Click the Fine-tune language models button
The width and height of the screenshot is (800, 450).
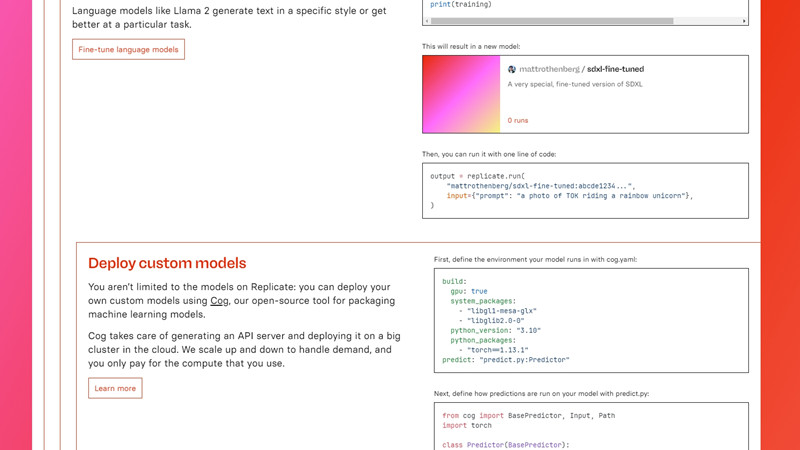129,49
